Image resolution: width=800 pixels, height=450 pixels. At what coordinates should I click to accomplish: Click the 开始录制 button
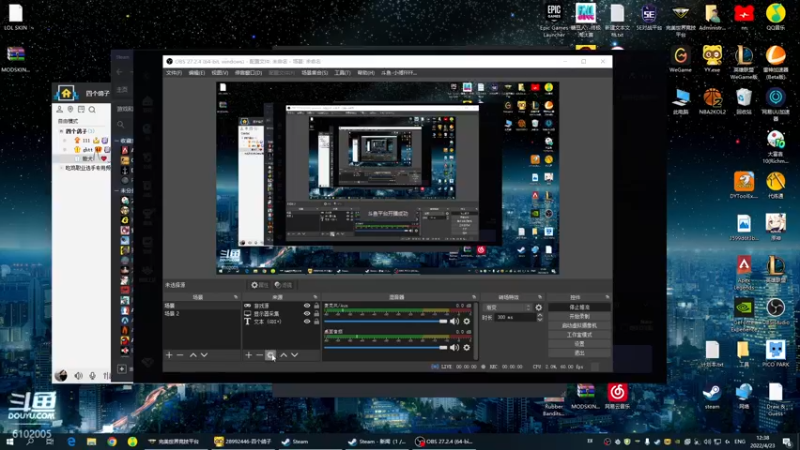[x=579, y=316]
